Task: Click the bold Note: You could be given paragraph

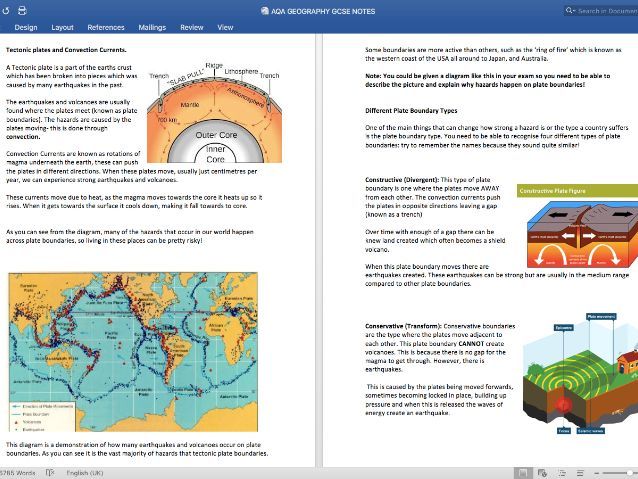Action: pos(487,80)
